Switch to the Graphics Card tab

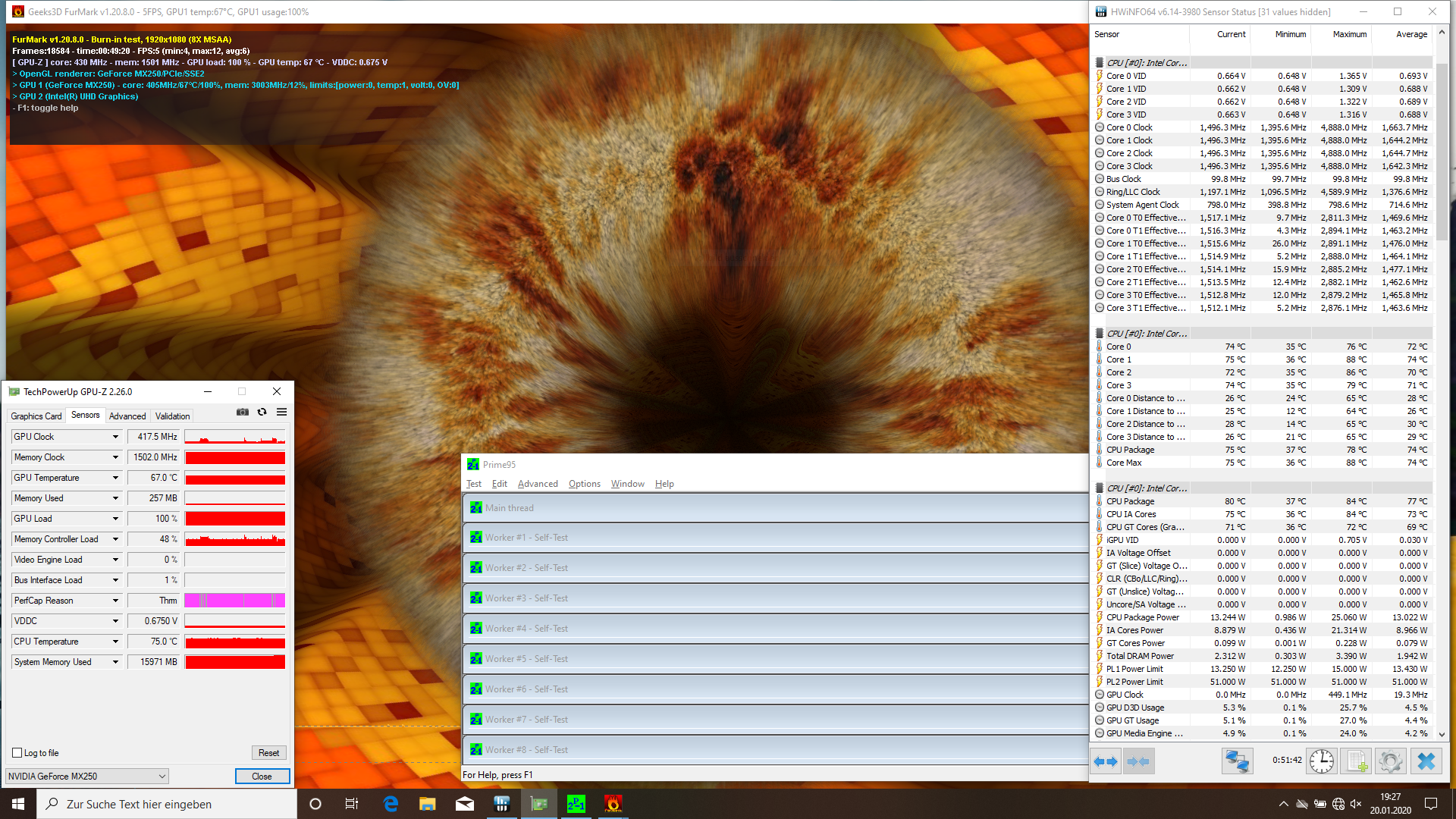coord(36,416)
